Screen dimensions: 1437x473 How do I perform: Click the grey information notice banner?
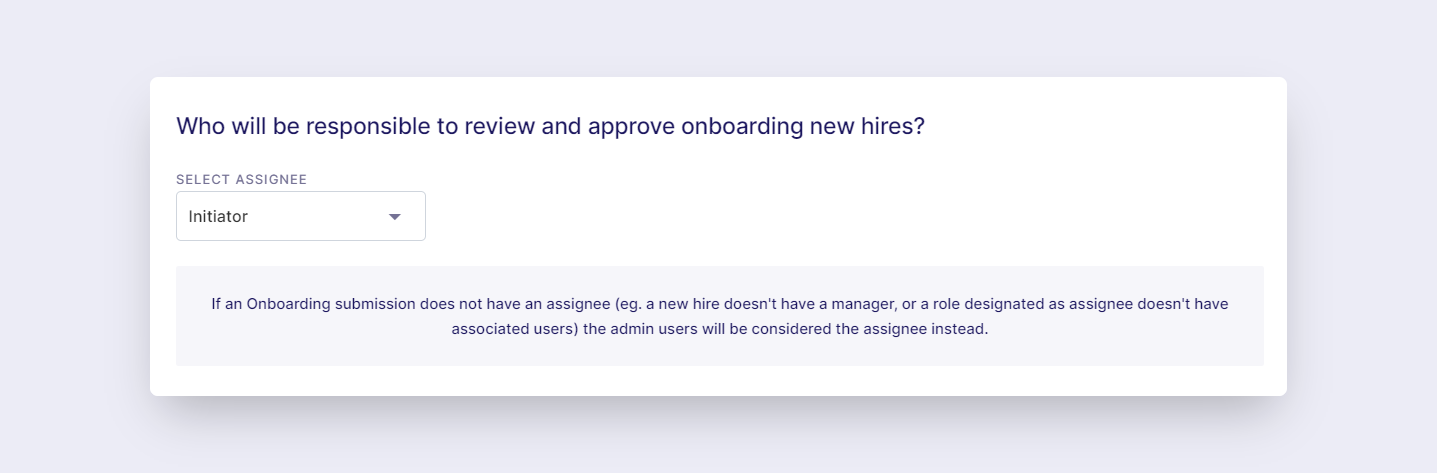[x=720, y=316]
